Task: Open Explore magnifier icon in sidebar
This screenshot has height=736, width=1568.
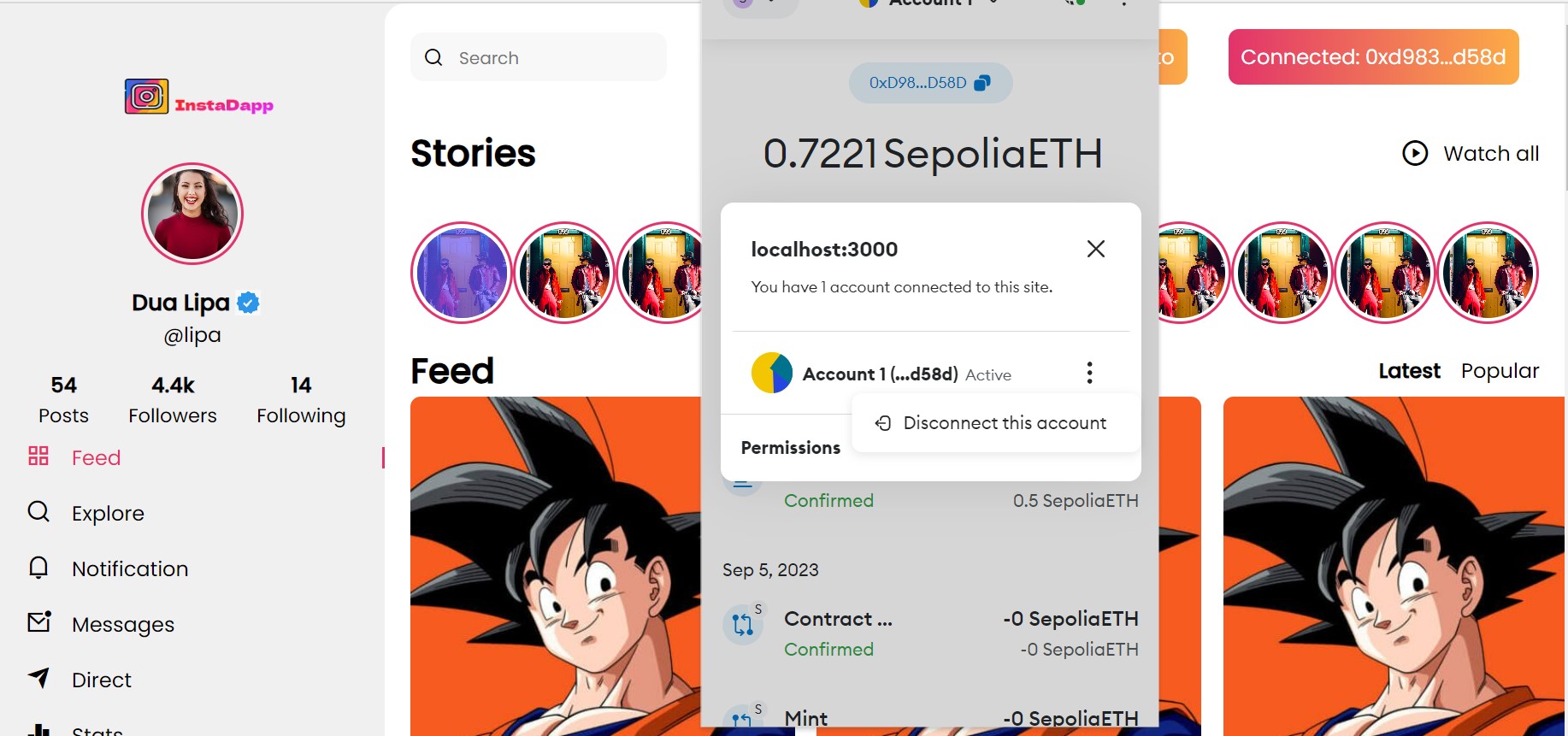Action: (x=38, y=511)
